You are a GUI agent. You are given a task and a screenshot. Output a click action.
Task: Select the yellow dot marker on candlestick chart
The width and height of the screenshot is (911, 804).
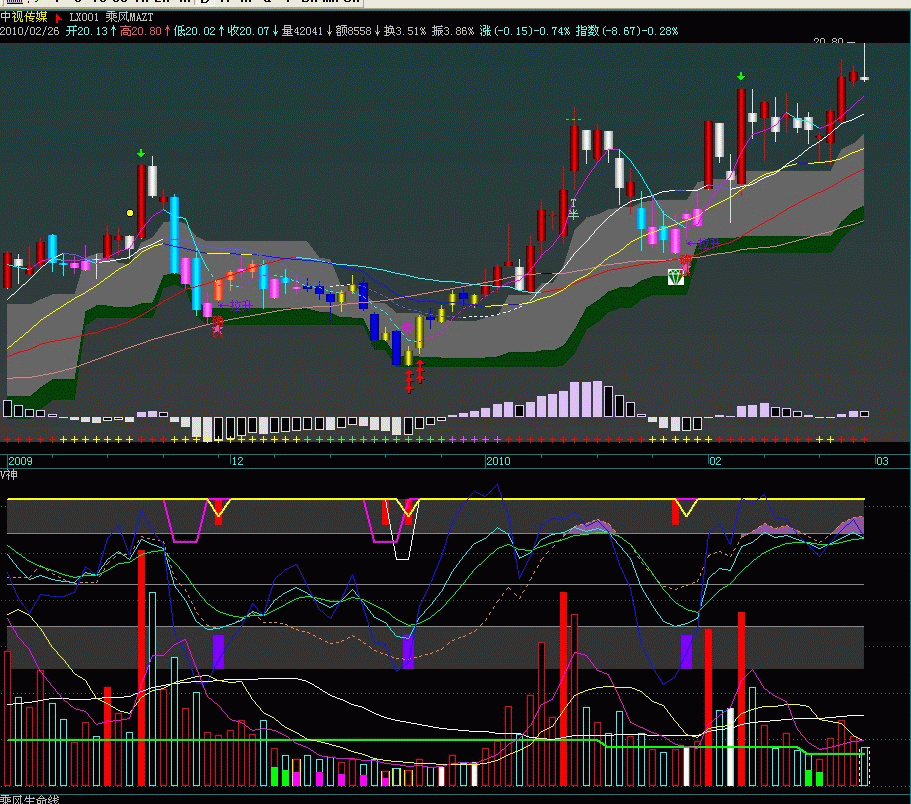pyautogui.click(x=130, y=213)
